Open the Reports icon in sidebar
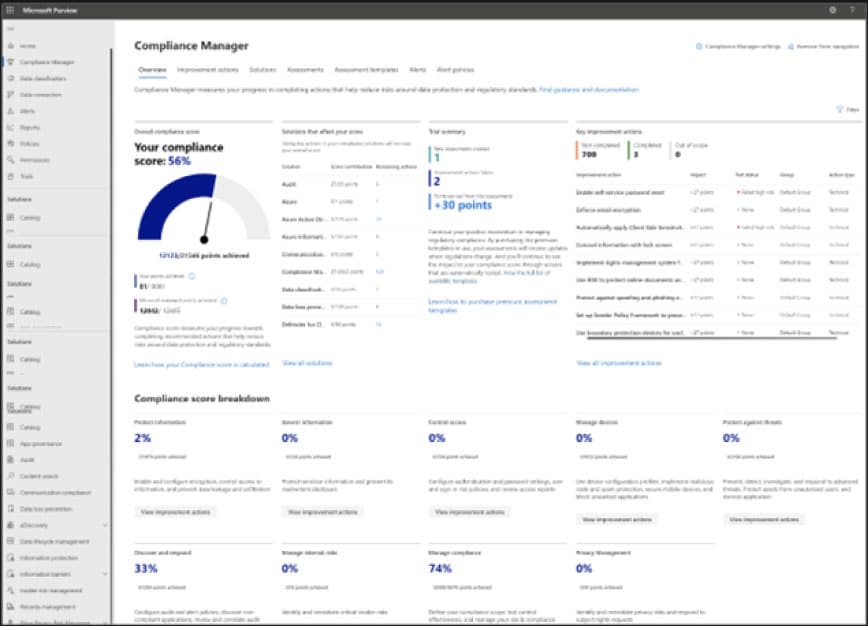 11,127
